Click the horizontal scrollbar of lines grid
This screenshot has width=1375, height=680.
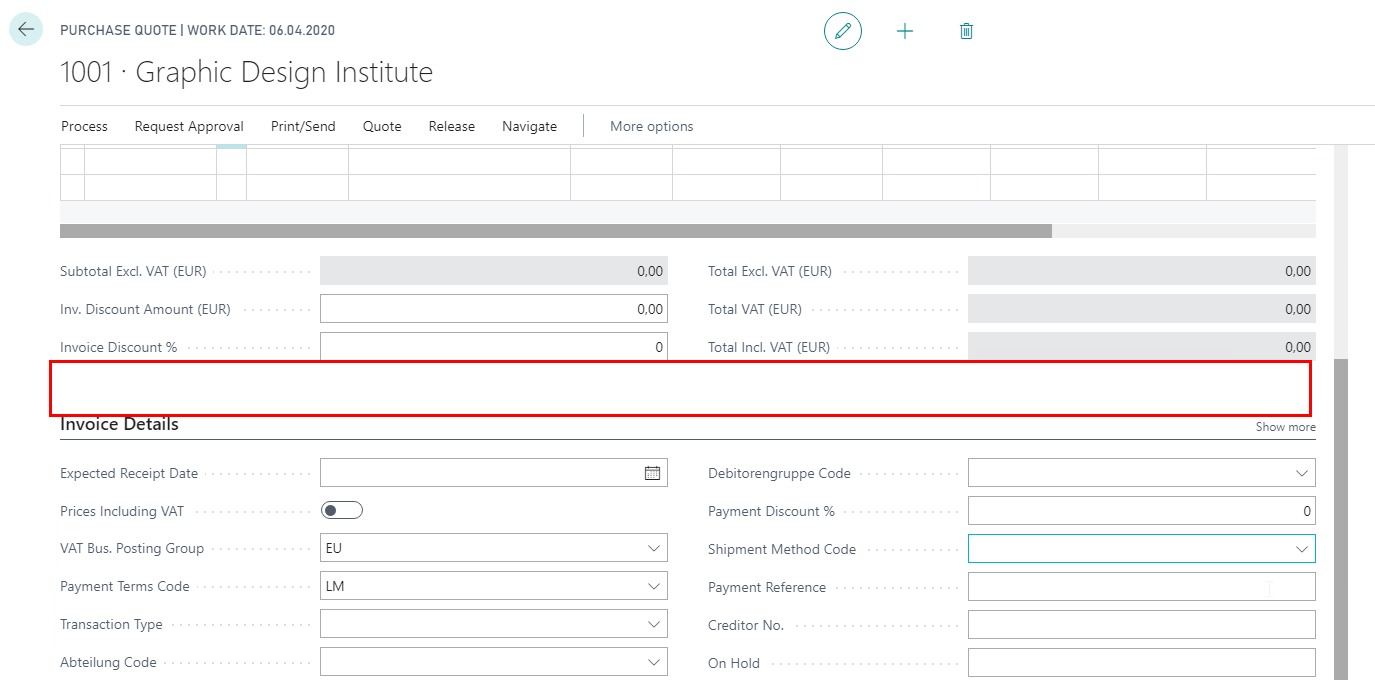tap(556, 231)
